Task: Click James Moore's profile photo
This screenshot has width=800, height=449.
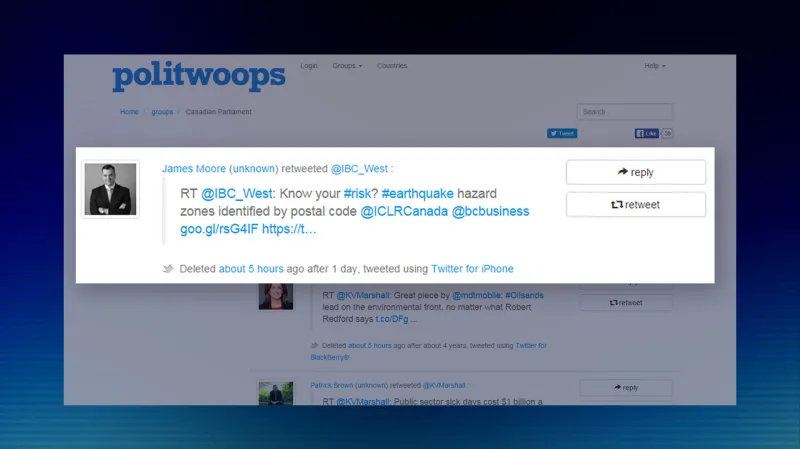Action: (x=110, y=189)
